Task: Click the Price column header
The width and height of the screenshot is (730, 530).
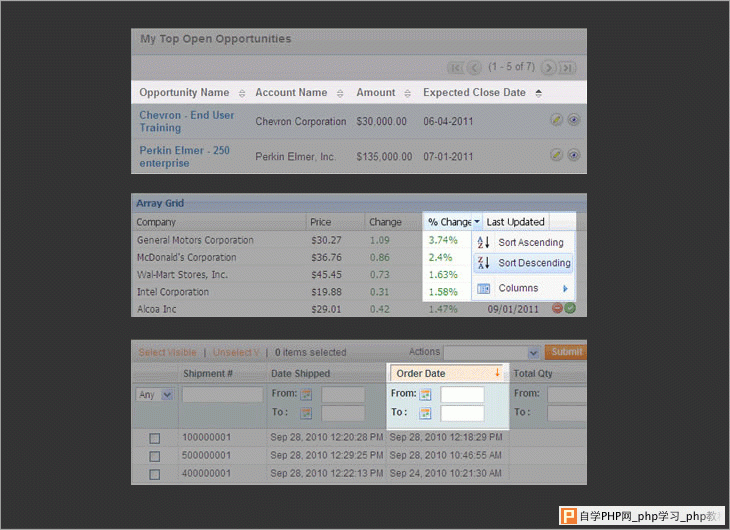Action: (x=335, y=222)
